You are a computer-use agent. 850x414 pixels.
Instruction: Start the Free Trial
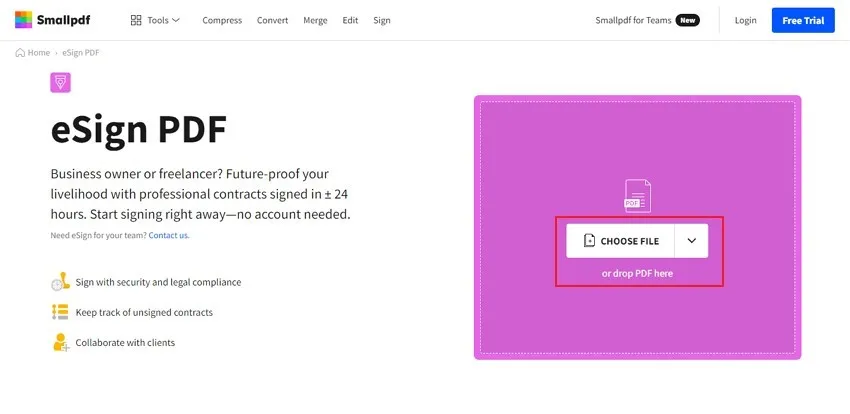pos(803,20)
